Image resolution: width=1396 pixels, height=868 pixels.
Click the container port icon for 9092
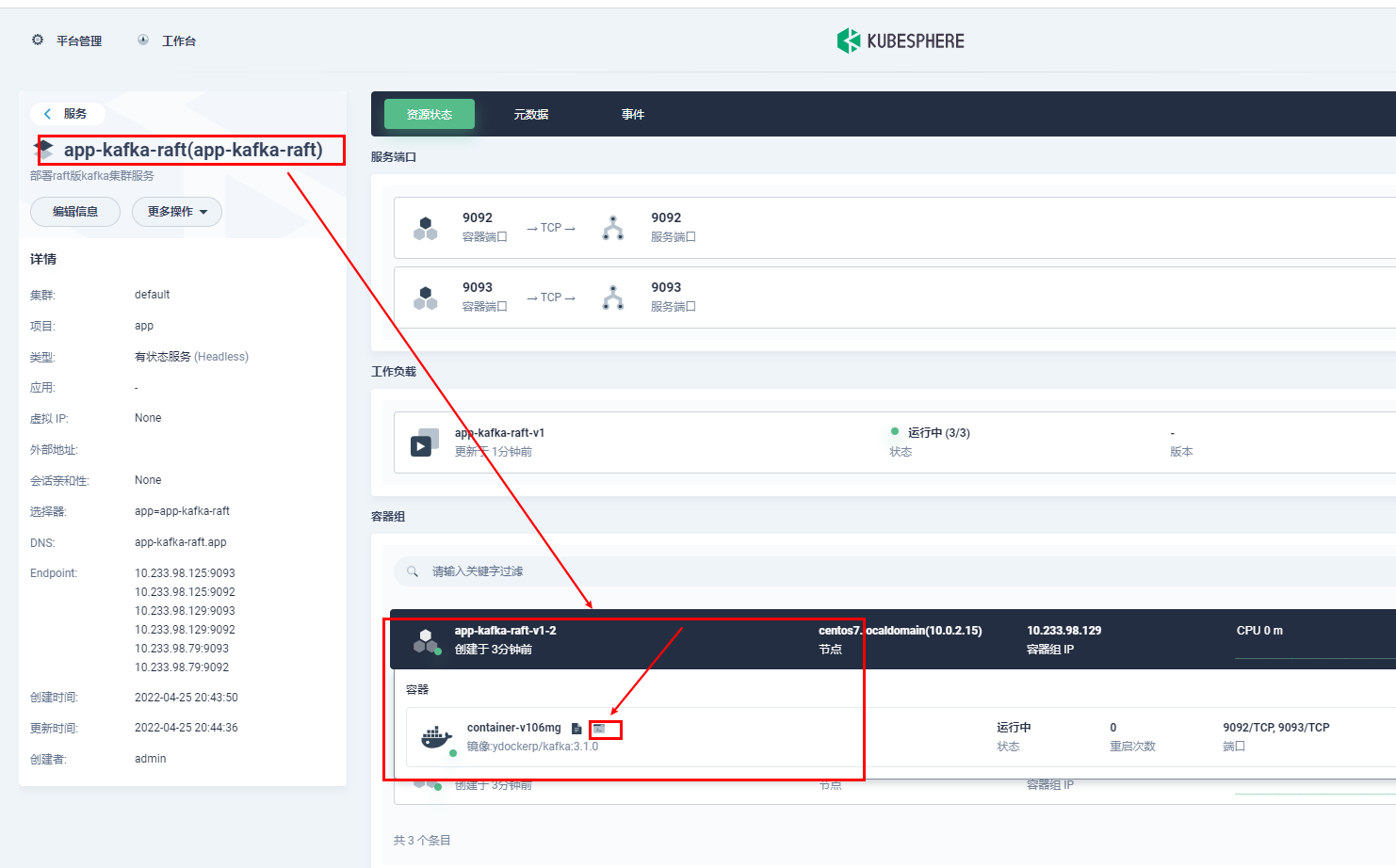(x=426, y=228)
